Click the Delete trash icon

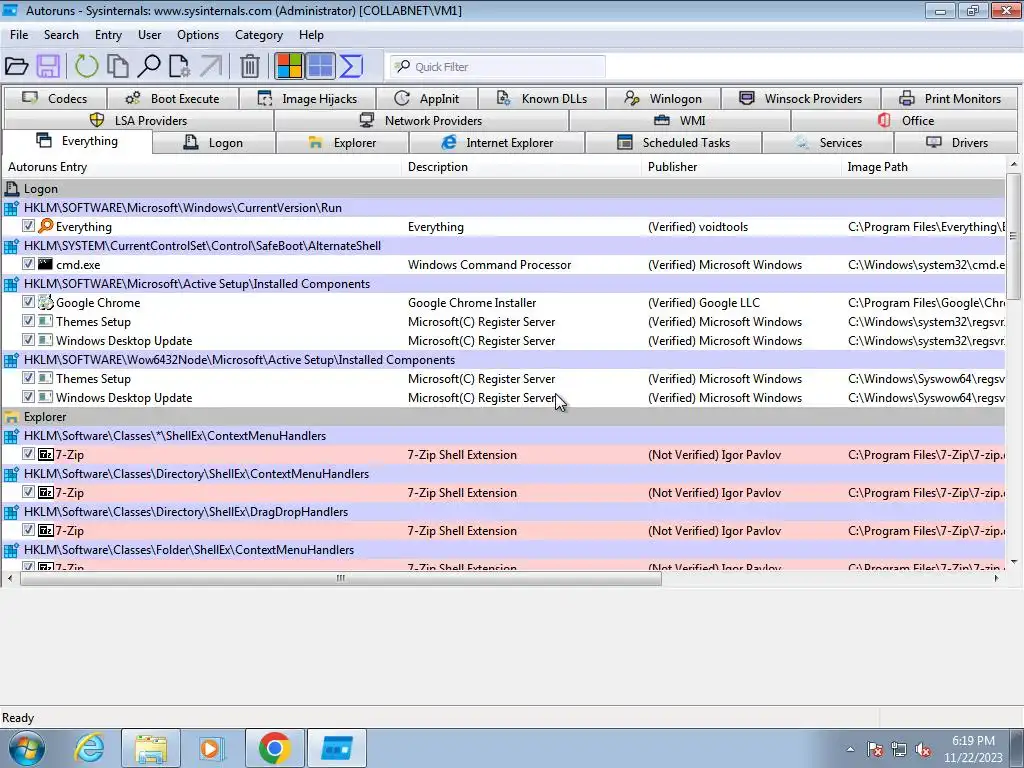coord(249,66)
